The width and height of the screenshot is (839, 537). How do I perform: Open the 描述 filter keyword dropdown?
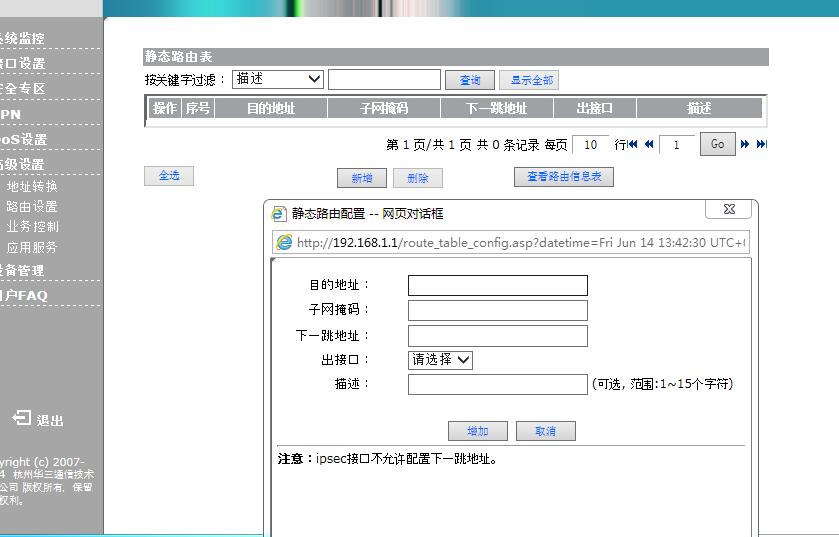(x=278, y=79)
